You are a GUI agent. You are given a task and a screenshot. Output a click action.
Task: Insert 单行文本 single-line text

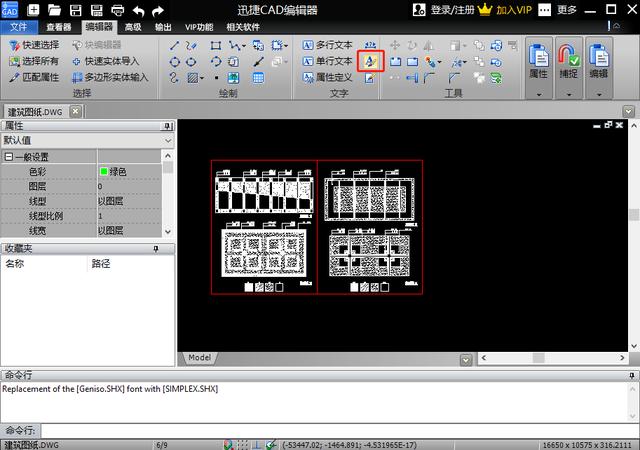(x=328, y=61)
